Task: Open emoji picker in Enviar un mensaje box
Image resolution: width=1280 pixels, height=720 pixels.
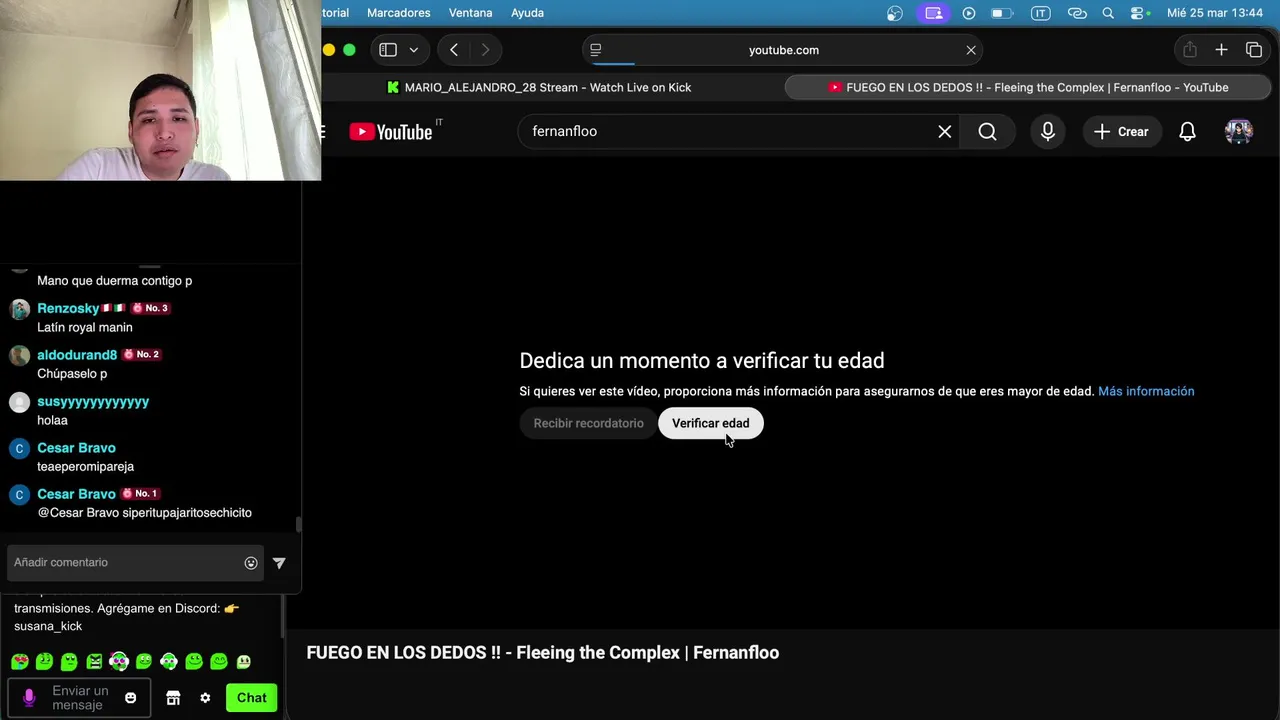Action: coord(130,698)
